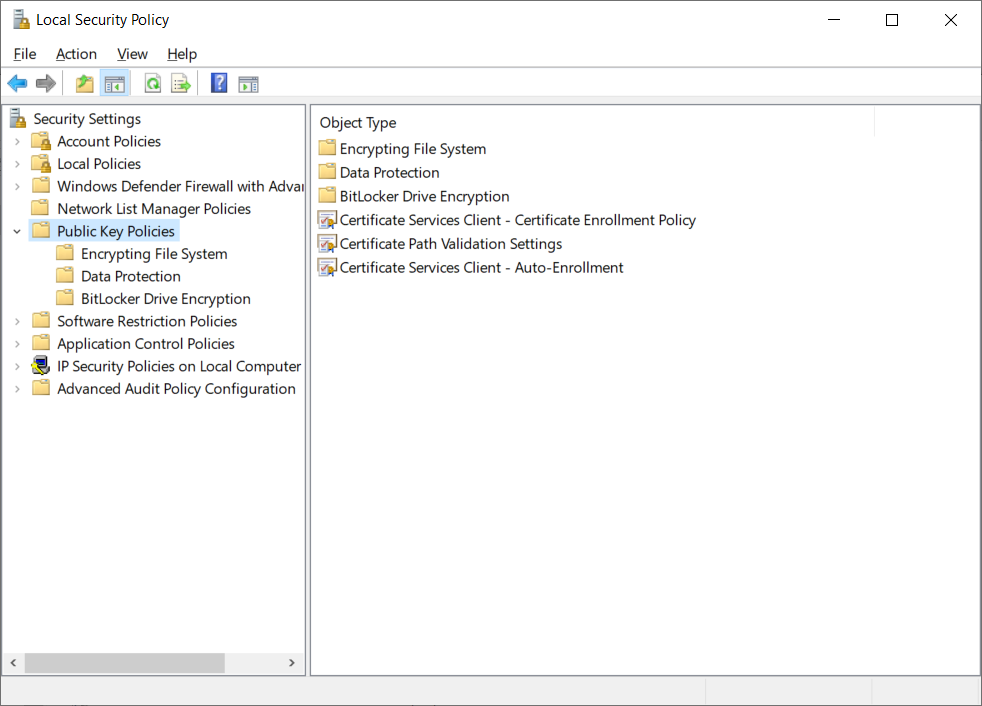
Task: Expand the Software Restriction Policies node
Action: coord(17,322)
